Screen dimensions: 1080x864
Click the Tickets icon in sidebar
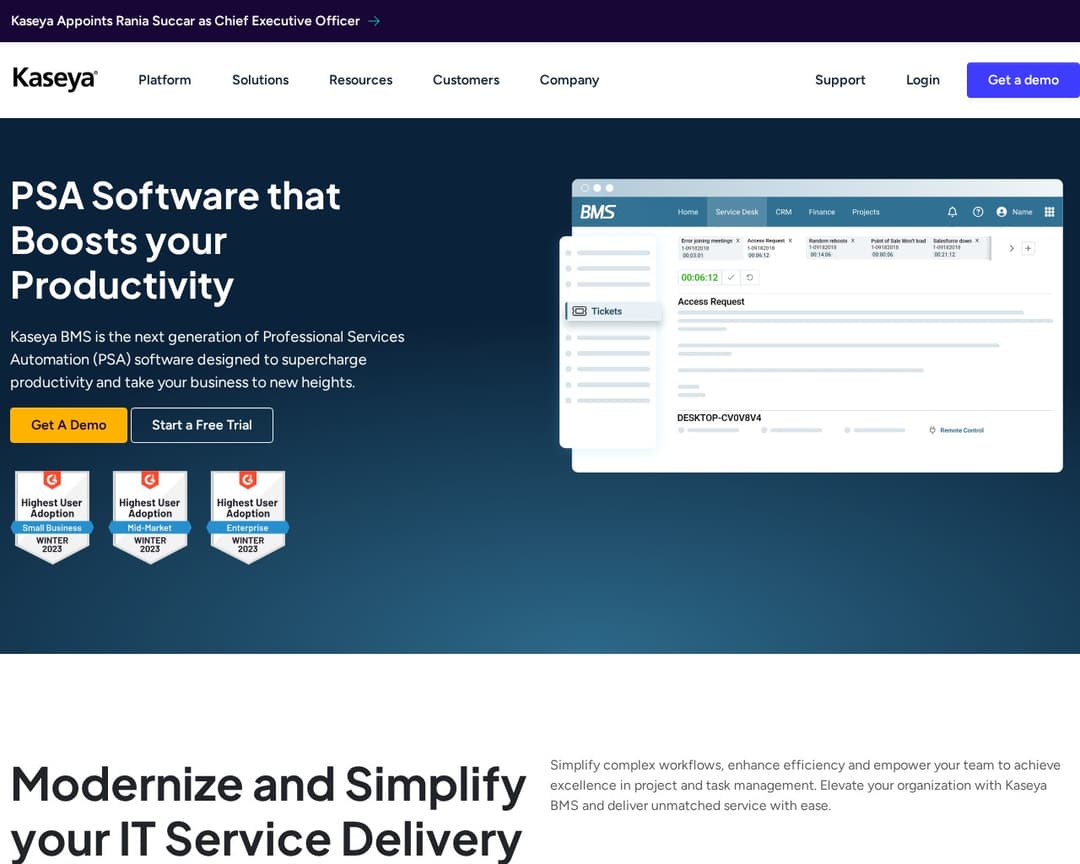580,311
